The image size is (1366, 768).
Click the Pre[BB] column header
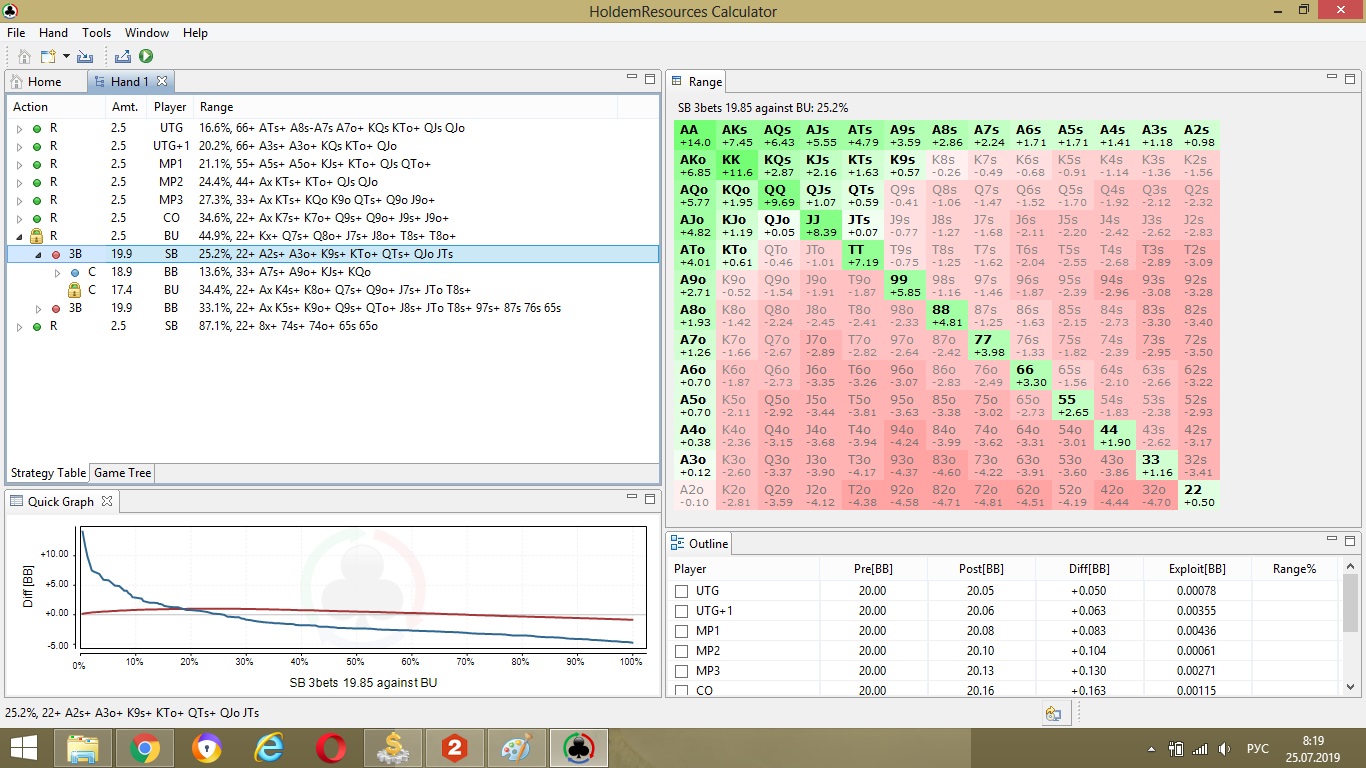(x=873, y=568)
